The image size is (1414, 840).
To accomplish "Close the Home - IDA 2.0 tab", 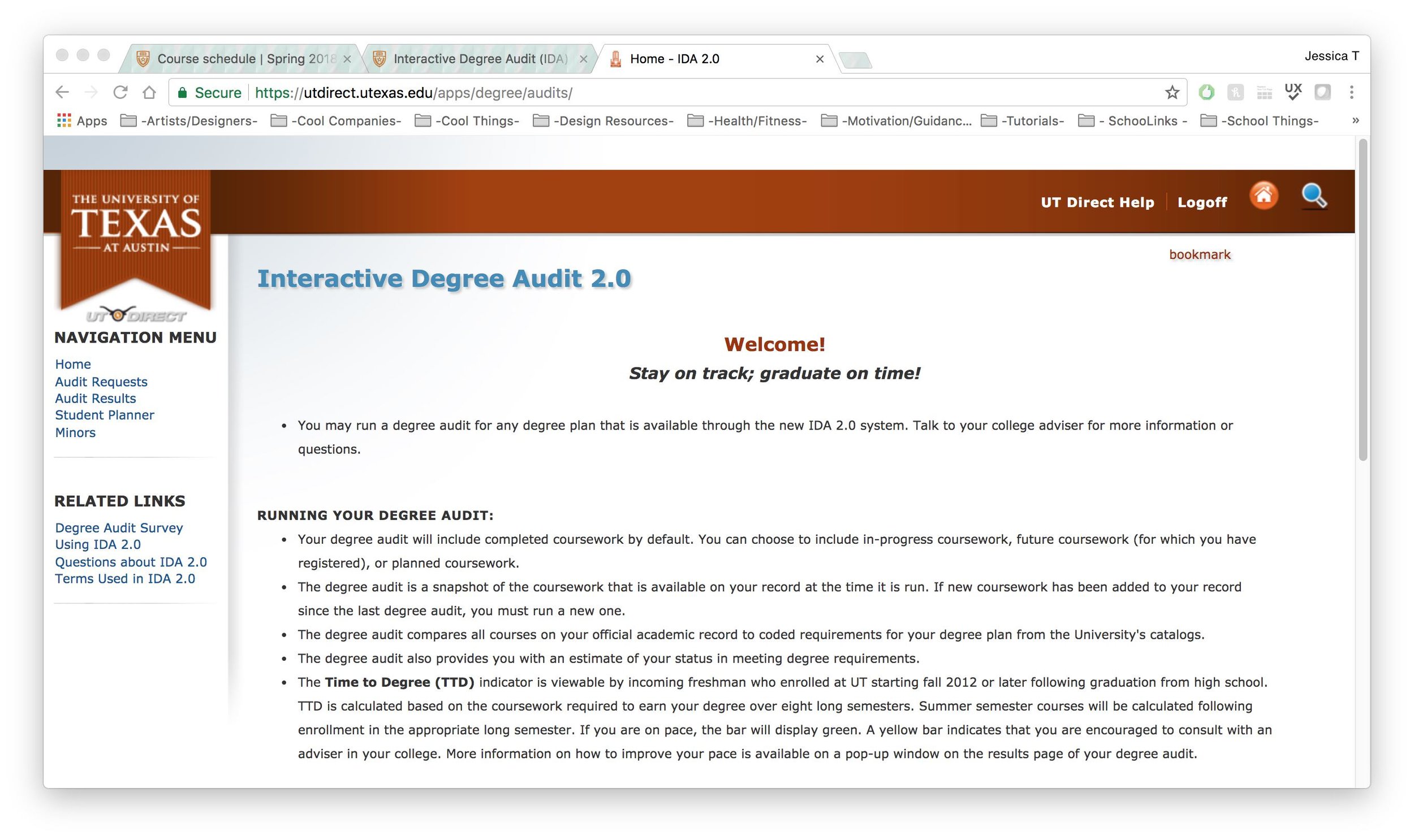I will [820, 59].
